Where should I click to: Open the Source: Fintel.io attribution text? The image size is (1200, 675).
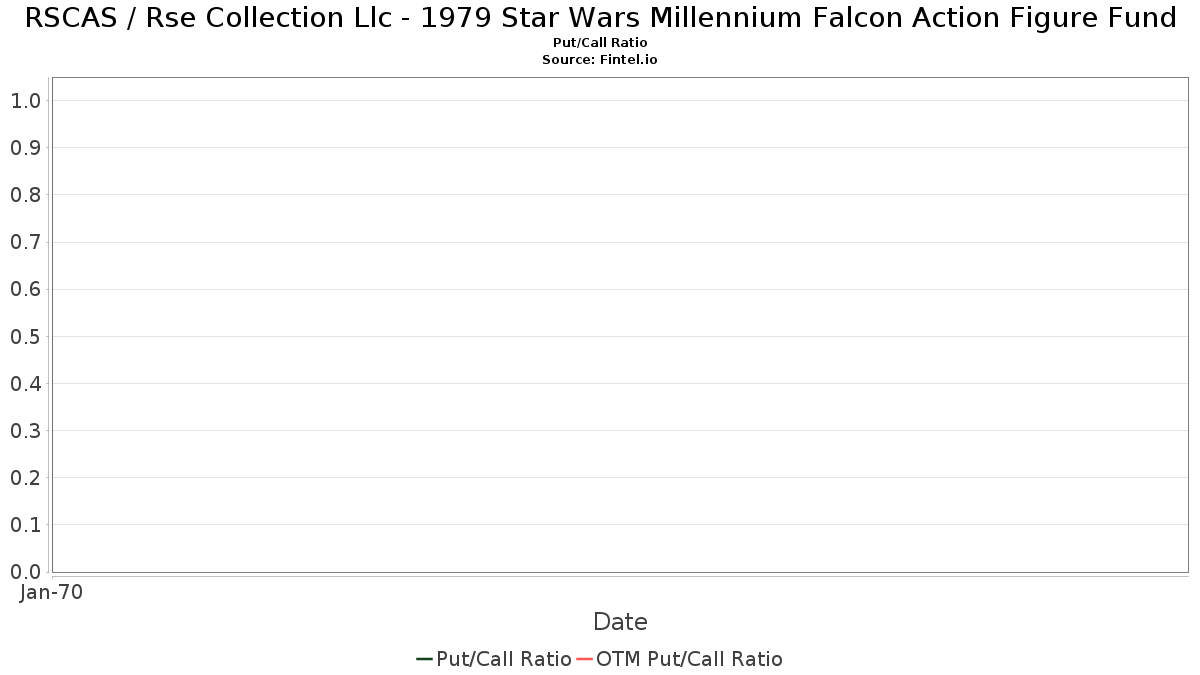(x=600, y=60)
